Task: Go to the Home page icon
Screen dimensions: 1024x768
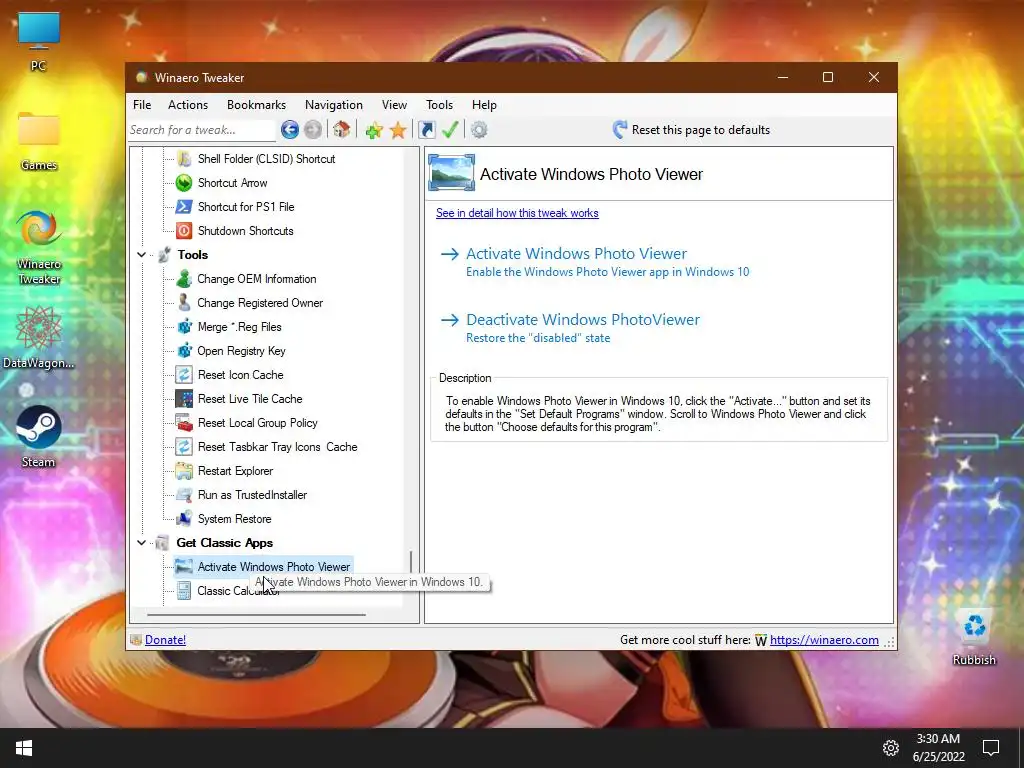Action: coord(342,130)
